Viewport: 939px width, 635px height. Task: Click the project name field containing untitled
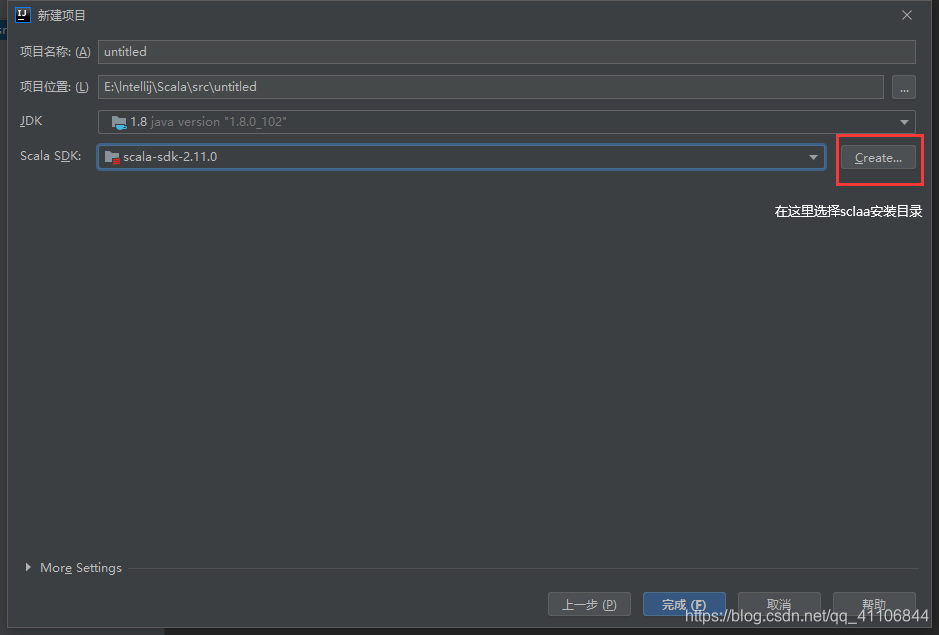[507, 52]
